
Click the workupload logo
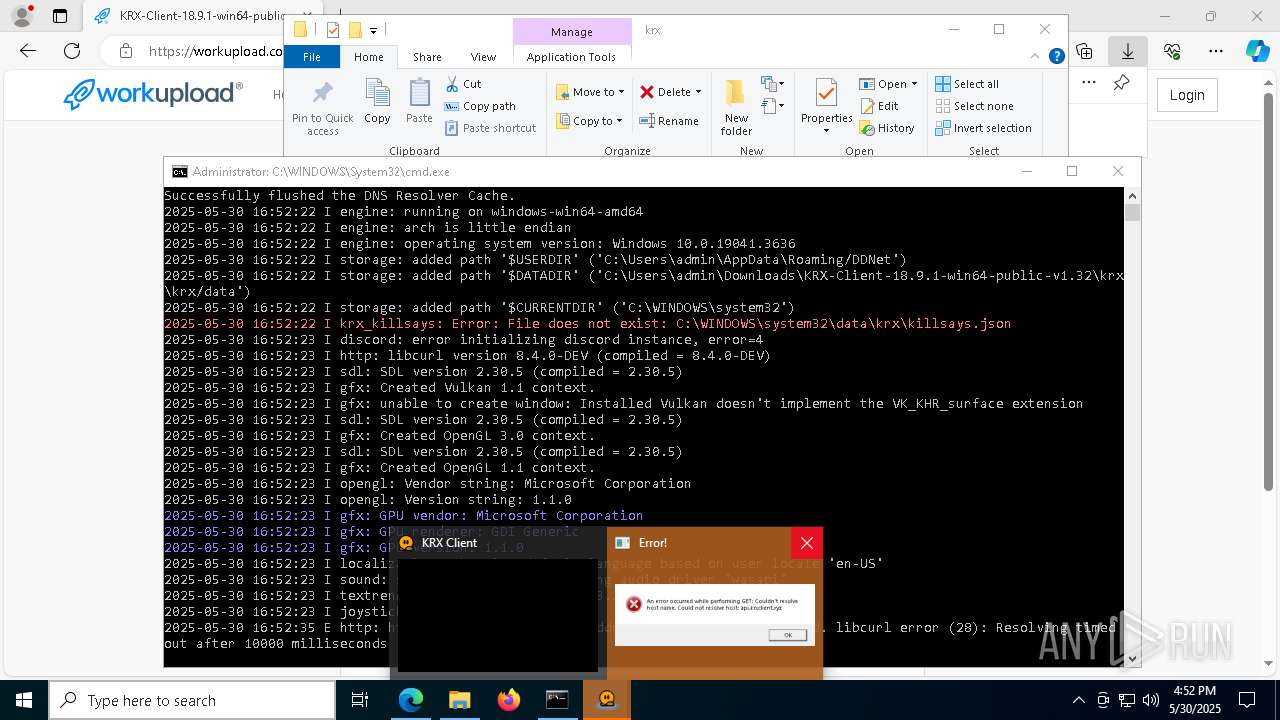(x=152, y=94)
